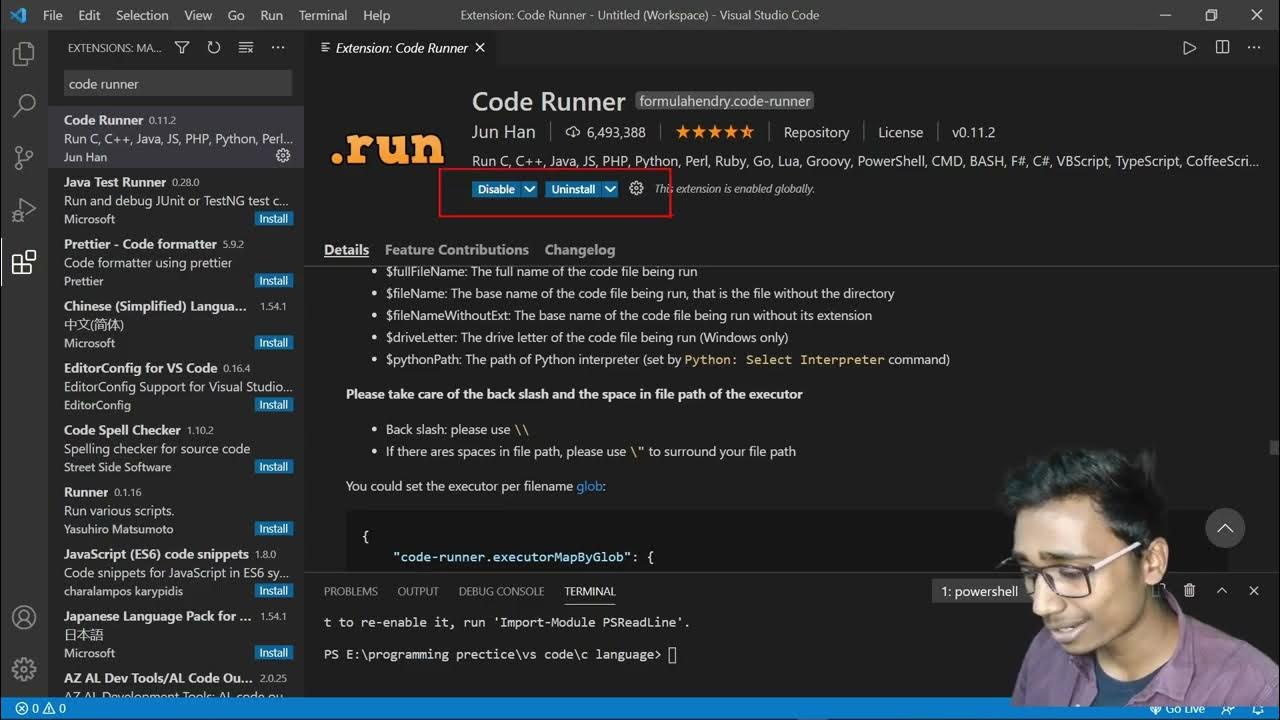Open the glob hyperlink
The image size is (1280, 720).
(589, 486)
